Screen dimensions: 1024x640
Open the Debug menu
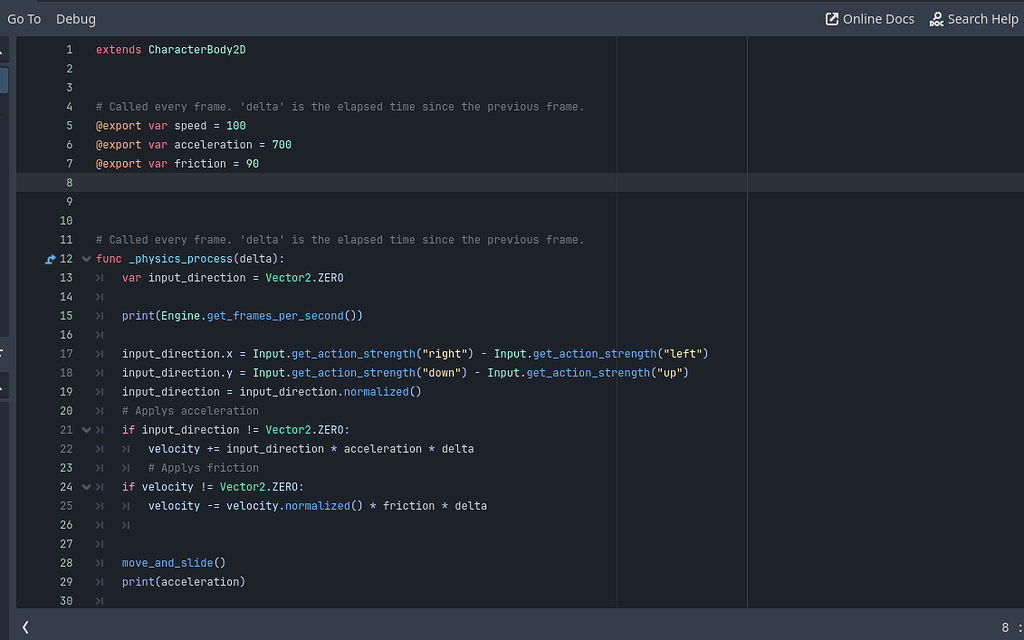coord(76,19)
